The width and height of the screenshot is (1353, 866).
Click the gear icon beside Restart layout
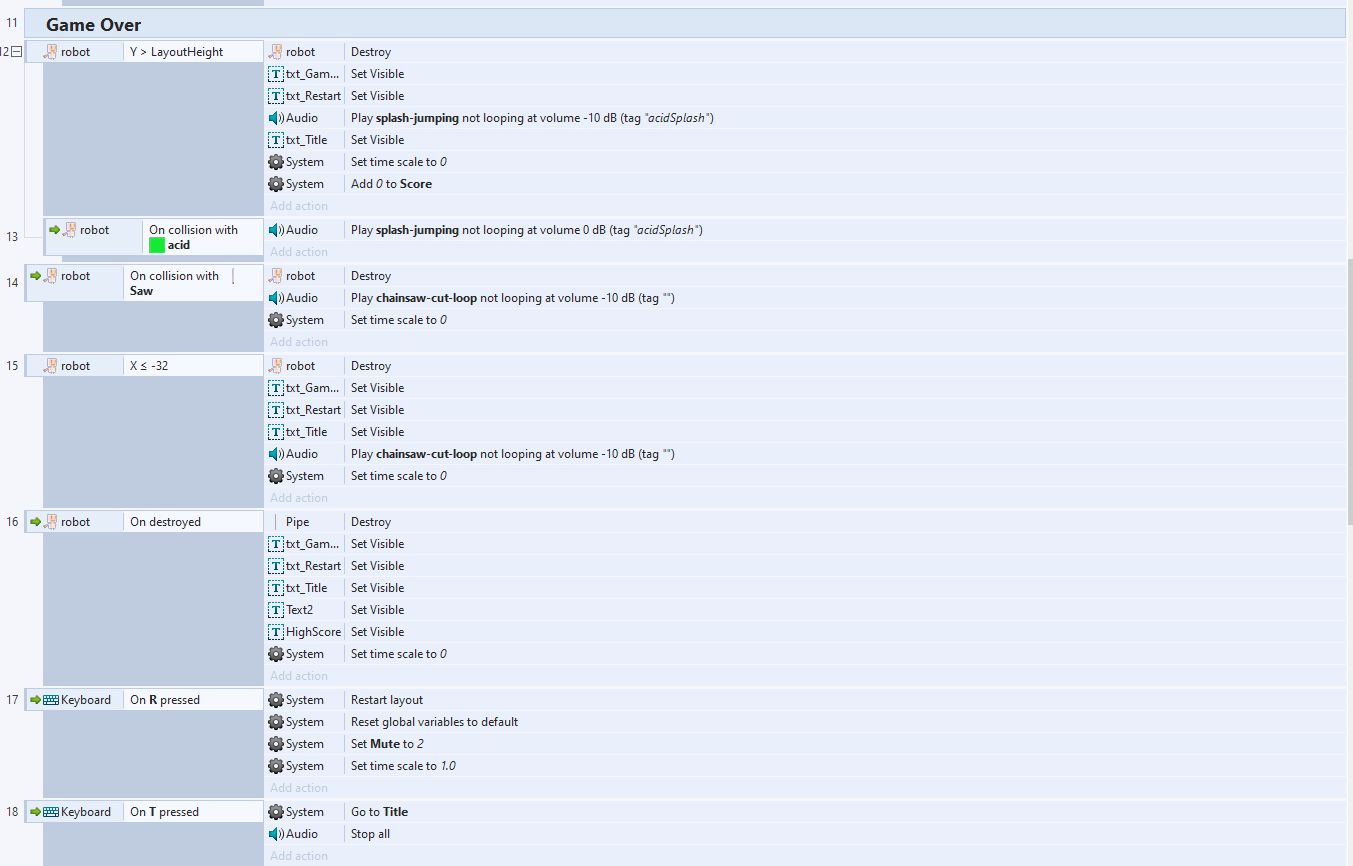click(276, 700)
